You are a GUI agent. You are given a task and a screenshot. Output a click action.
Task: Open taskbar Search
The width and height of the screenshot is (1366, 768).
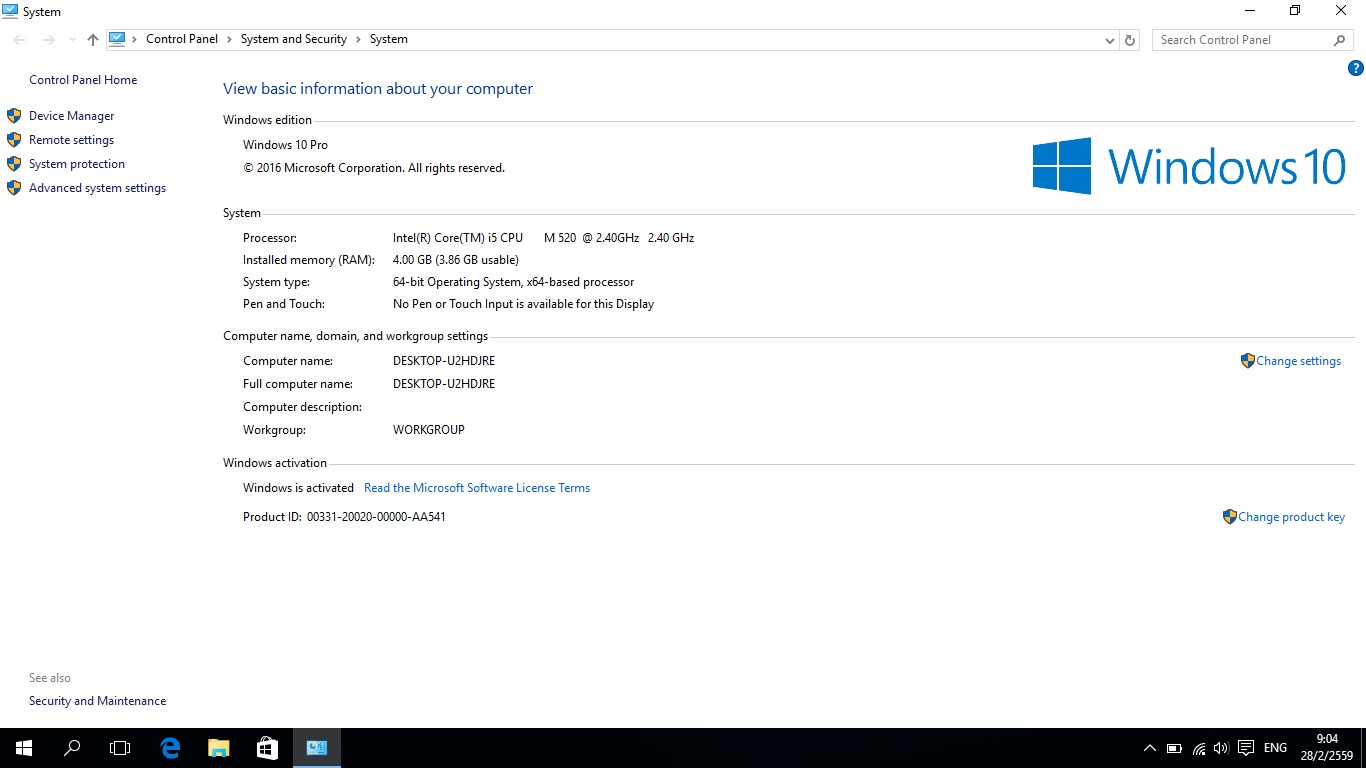click(x=72, y=748)
